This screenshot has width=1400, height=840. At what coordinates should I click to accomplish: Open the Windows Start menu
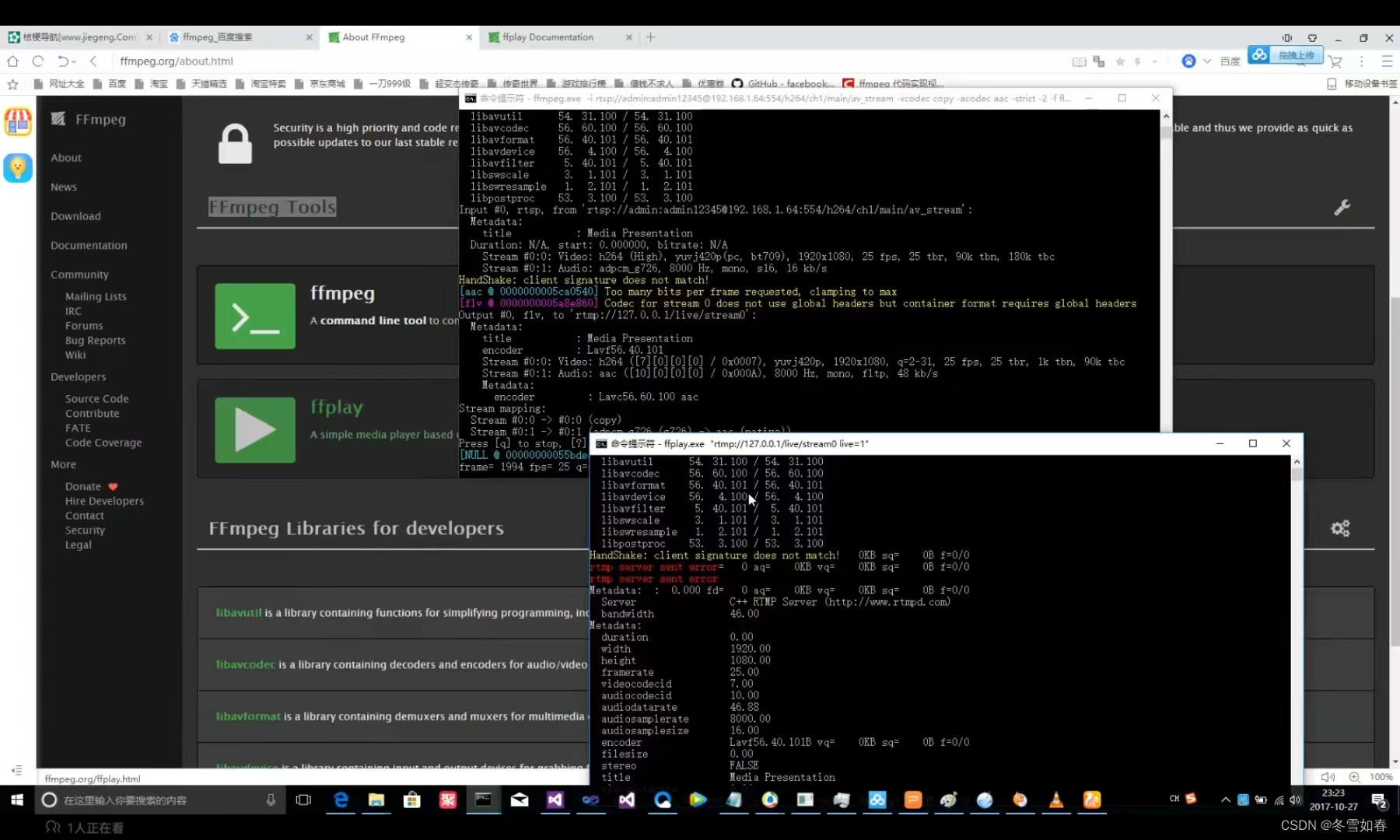click(17, 800)
